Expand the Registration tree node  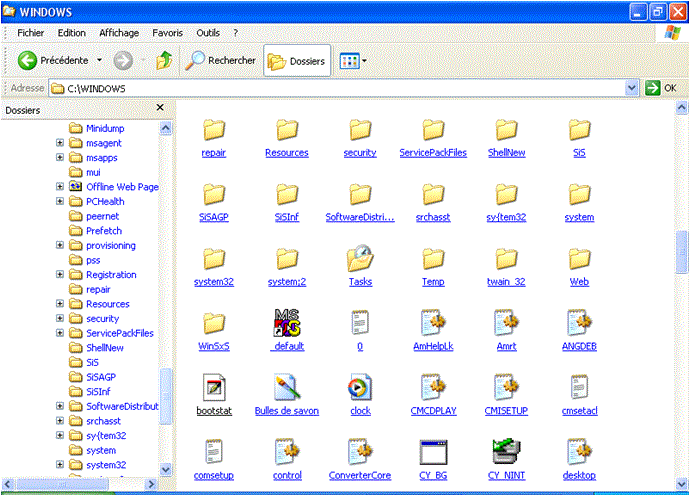[x=60, y=274]
